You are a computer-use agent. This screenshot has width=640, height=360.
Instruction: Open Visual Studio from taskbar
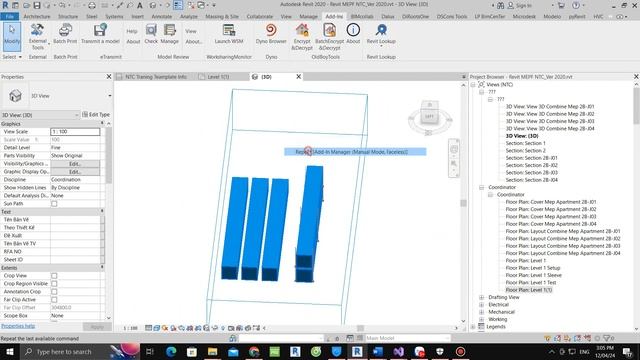pos(399,351)
